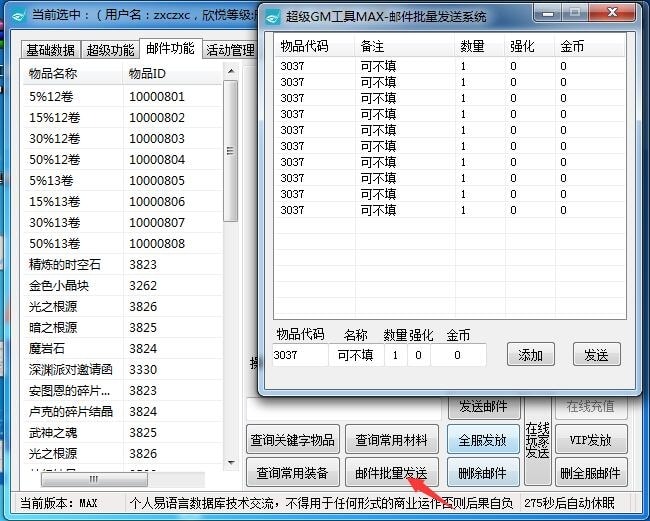This screenshot has height=521, width=650.
Task: Select the 活动管理 tab
Action: pos(229,50)
